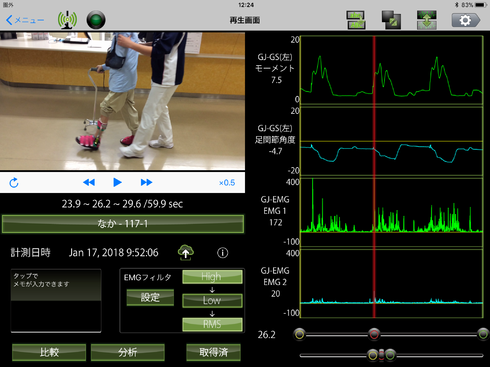Tap the GJ-EMG EMG 2 graph
490x367 pixels.
click(x=392, y=283)
